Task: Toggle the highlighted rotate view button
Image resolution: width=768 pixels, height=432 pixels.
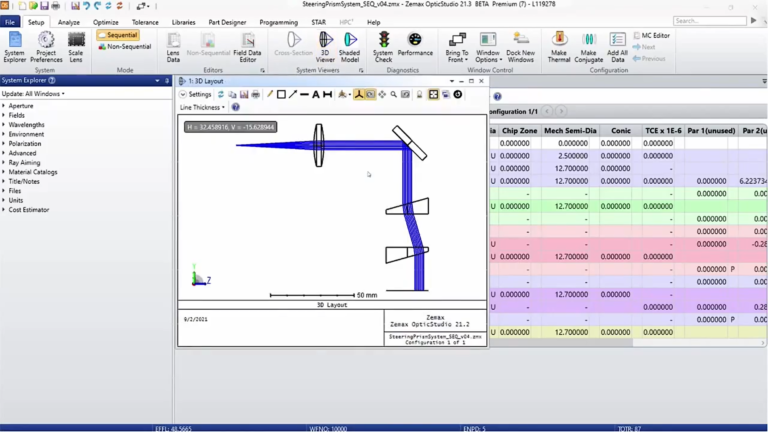Action: [x=370, y=95]
